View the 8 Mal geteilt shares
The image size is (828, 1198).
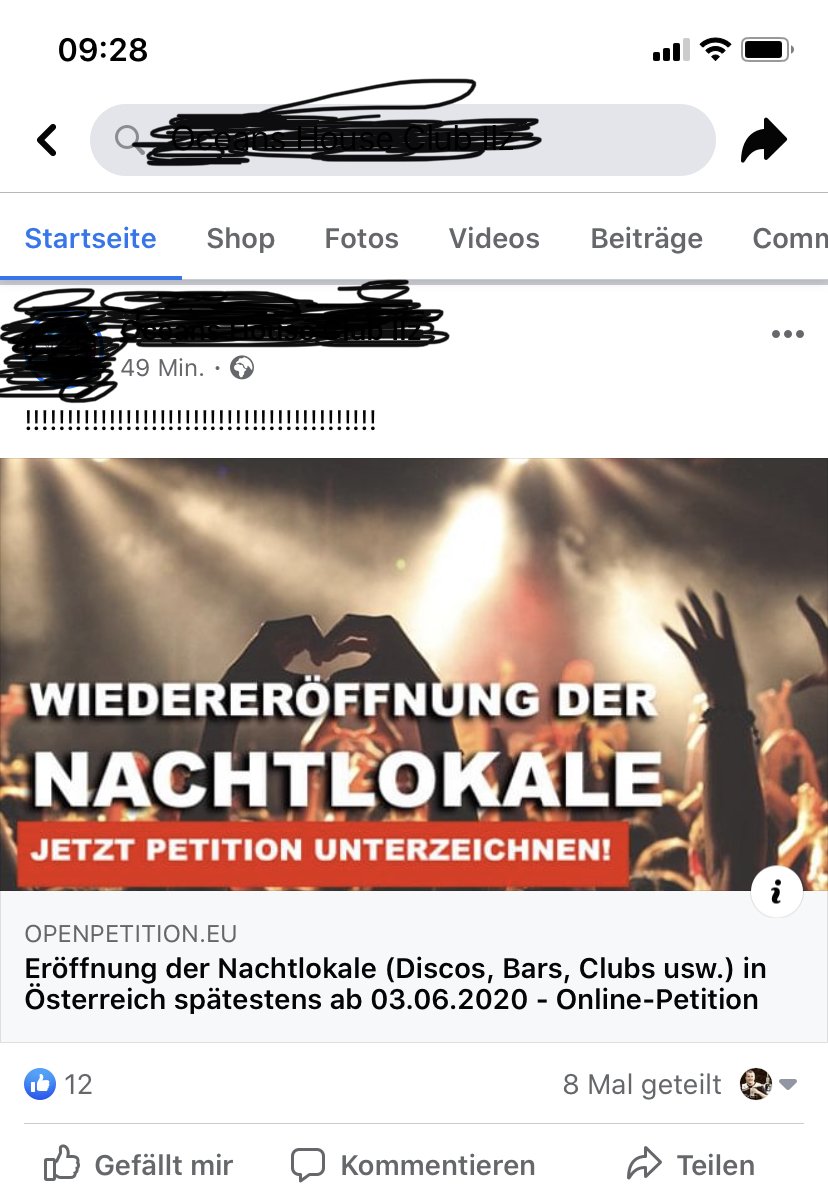pyautogui.click(x=642, y=1084)
